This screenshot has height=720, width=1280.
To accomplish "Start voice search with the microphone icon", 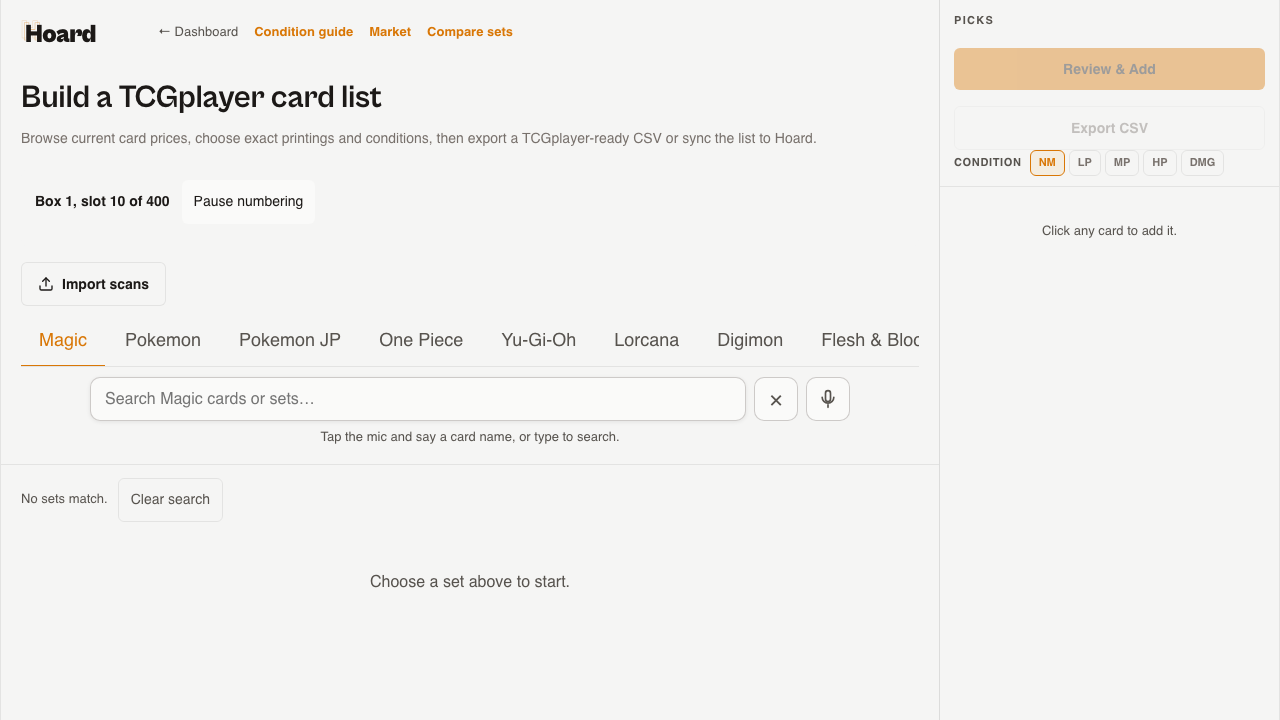I will [828, 399].
